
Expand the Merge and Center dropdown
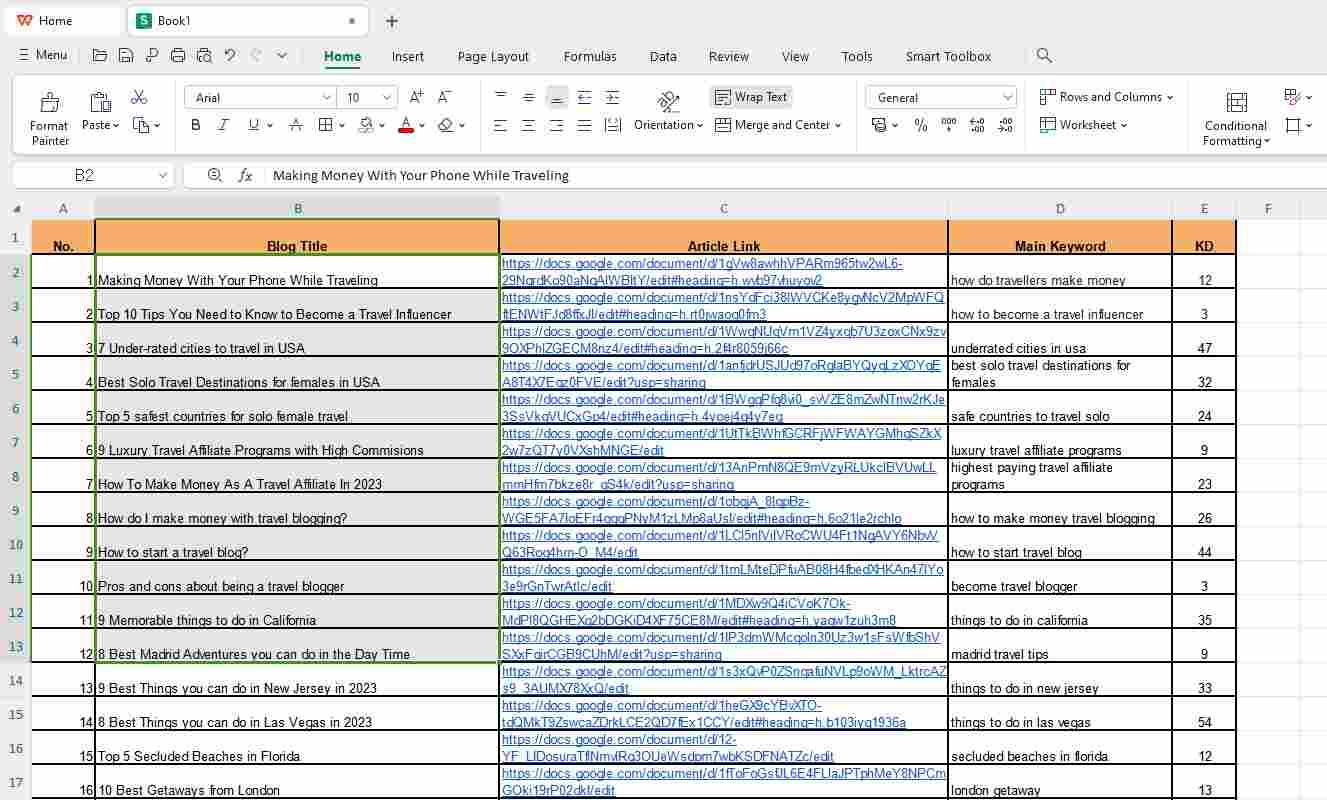click(x=838, y=126)
